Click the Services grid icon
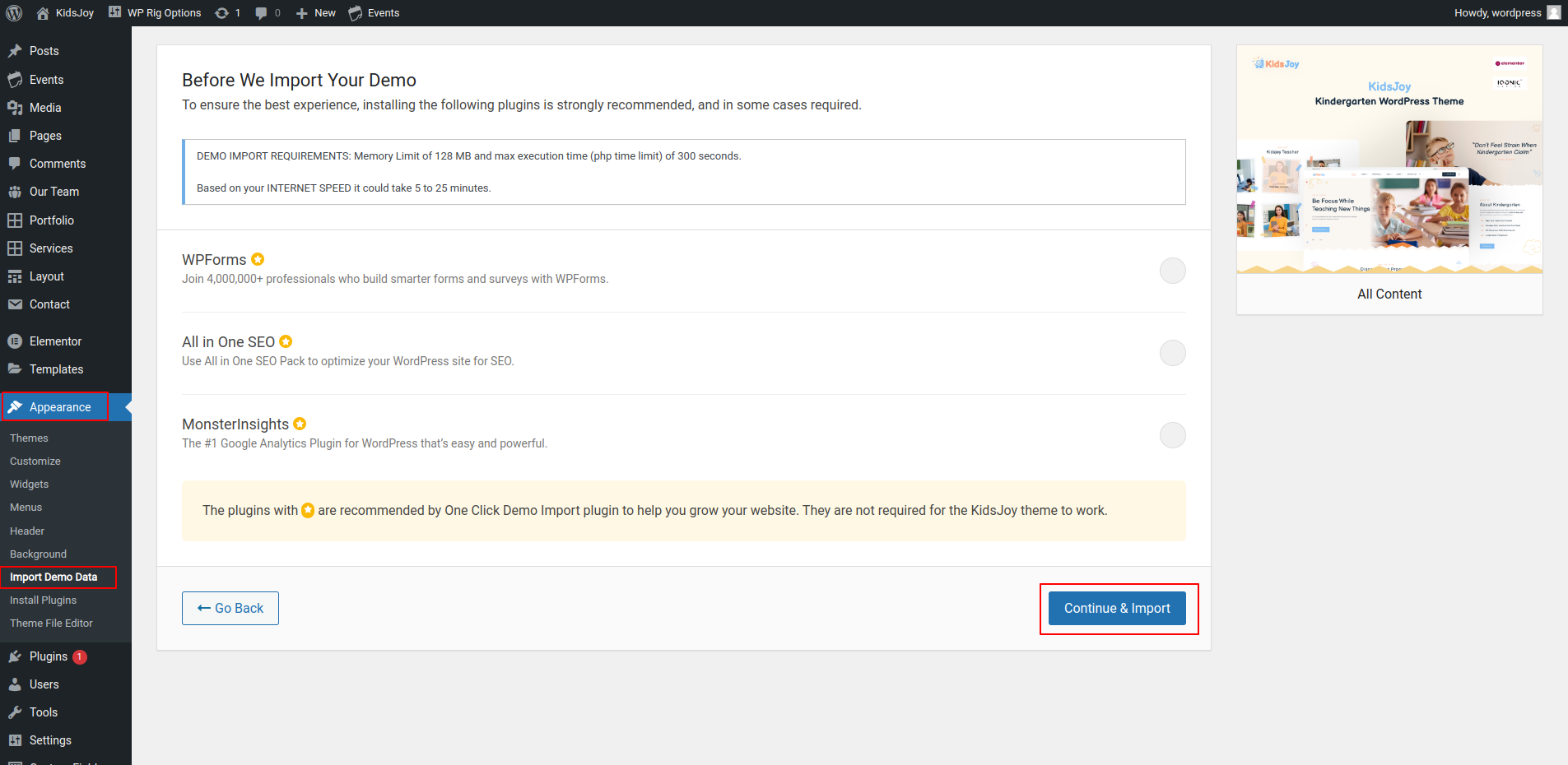 point(15,248)
